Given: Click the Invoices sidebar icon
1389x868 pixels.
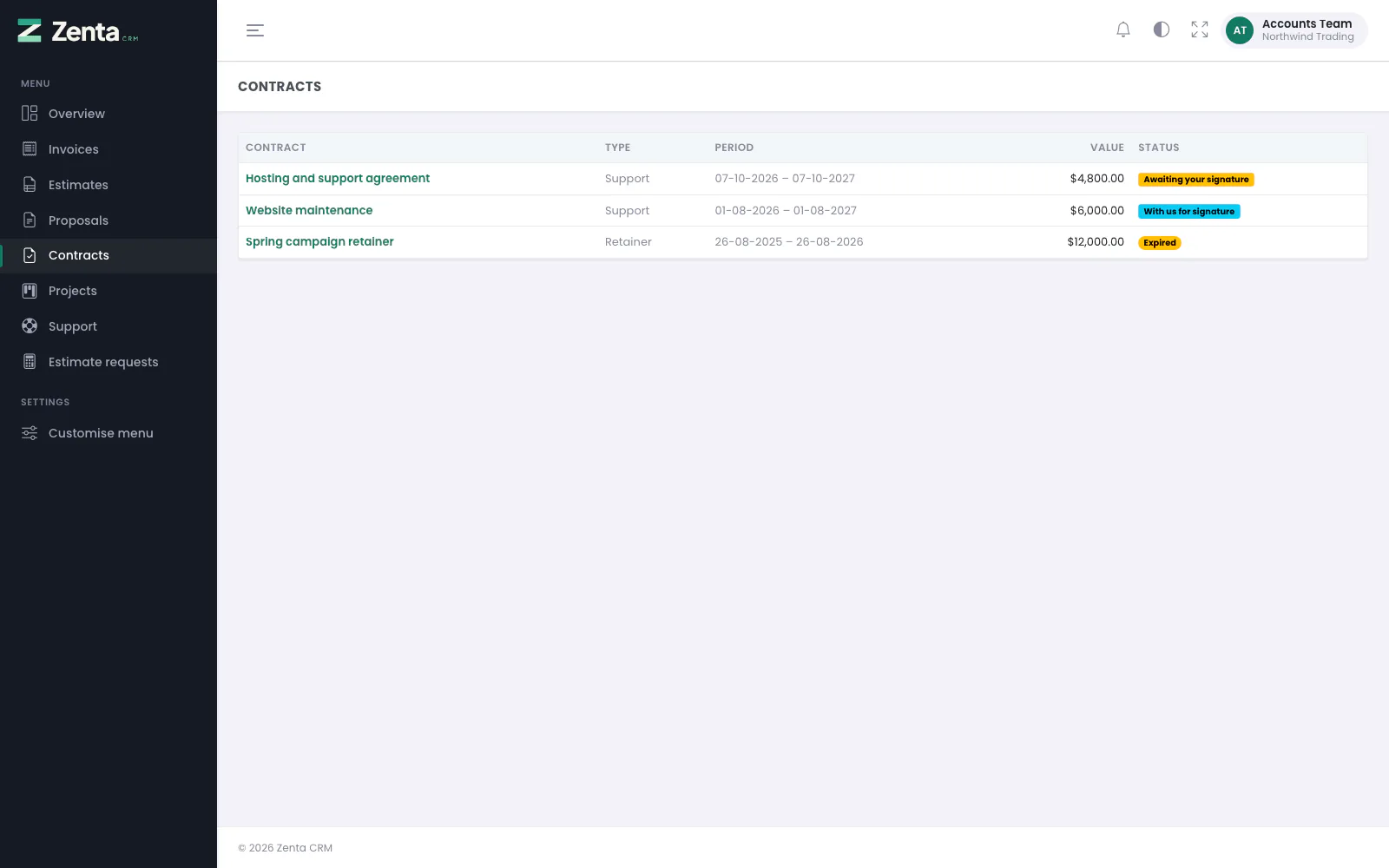Looking at the screenshot, I should [x=30, y=149].
